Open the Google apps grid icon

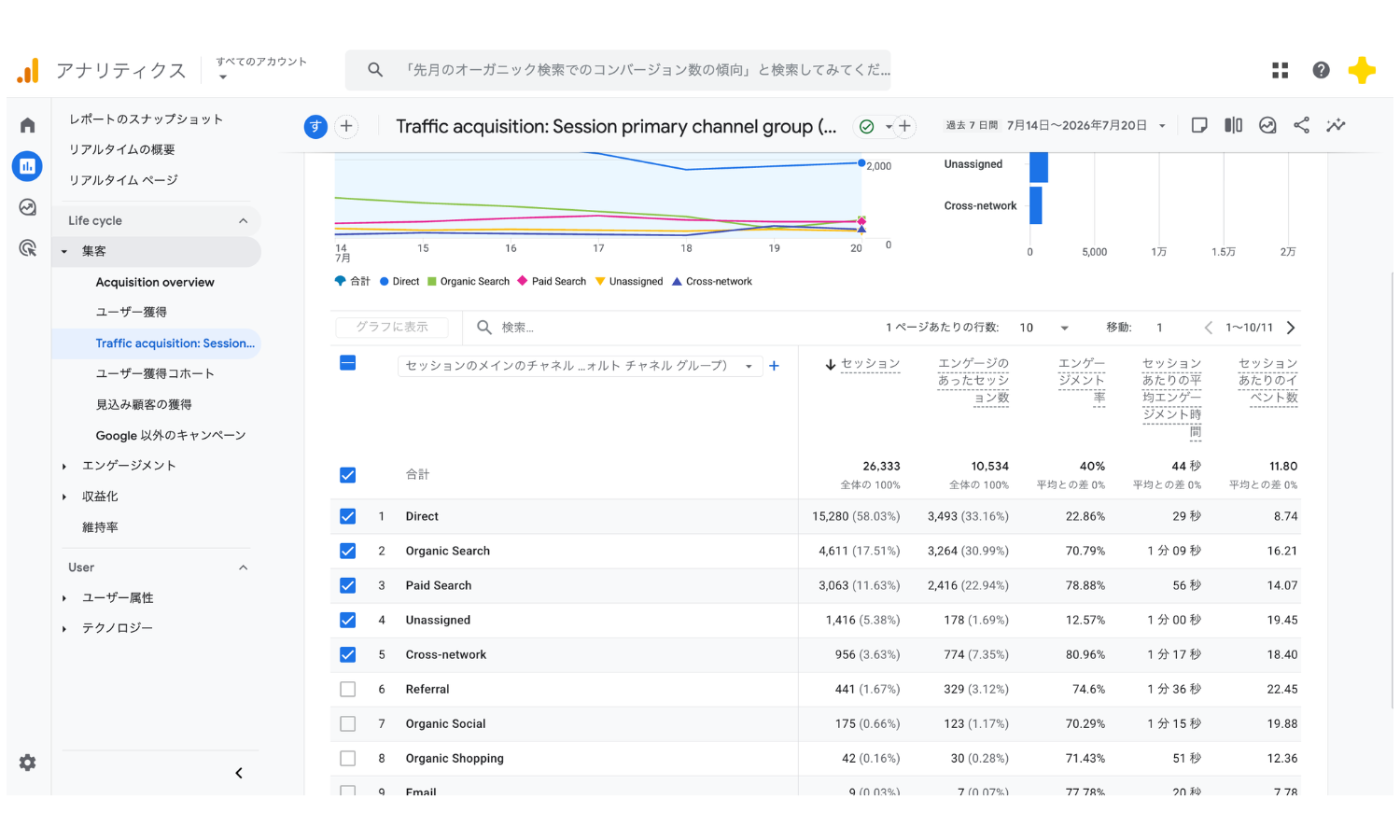[1280, 70]
